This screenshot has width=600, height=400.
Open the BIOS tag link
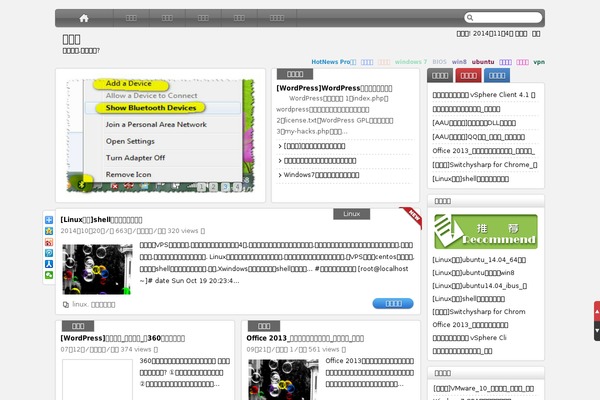click(x=439, y=62)
